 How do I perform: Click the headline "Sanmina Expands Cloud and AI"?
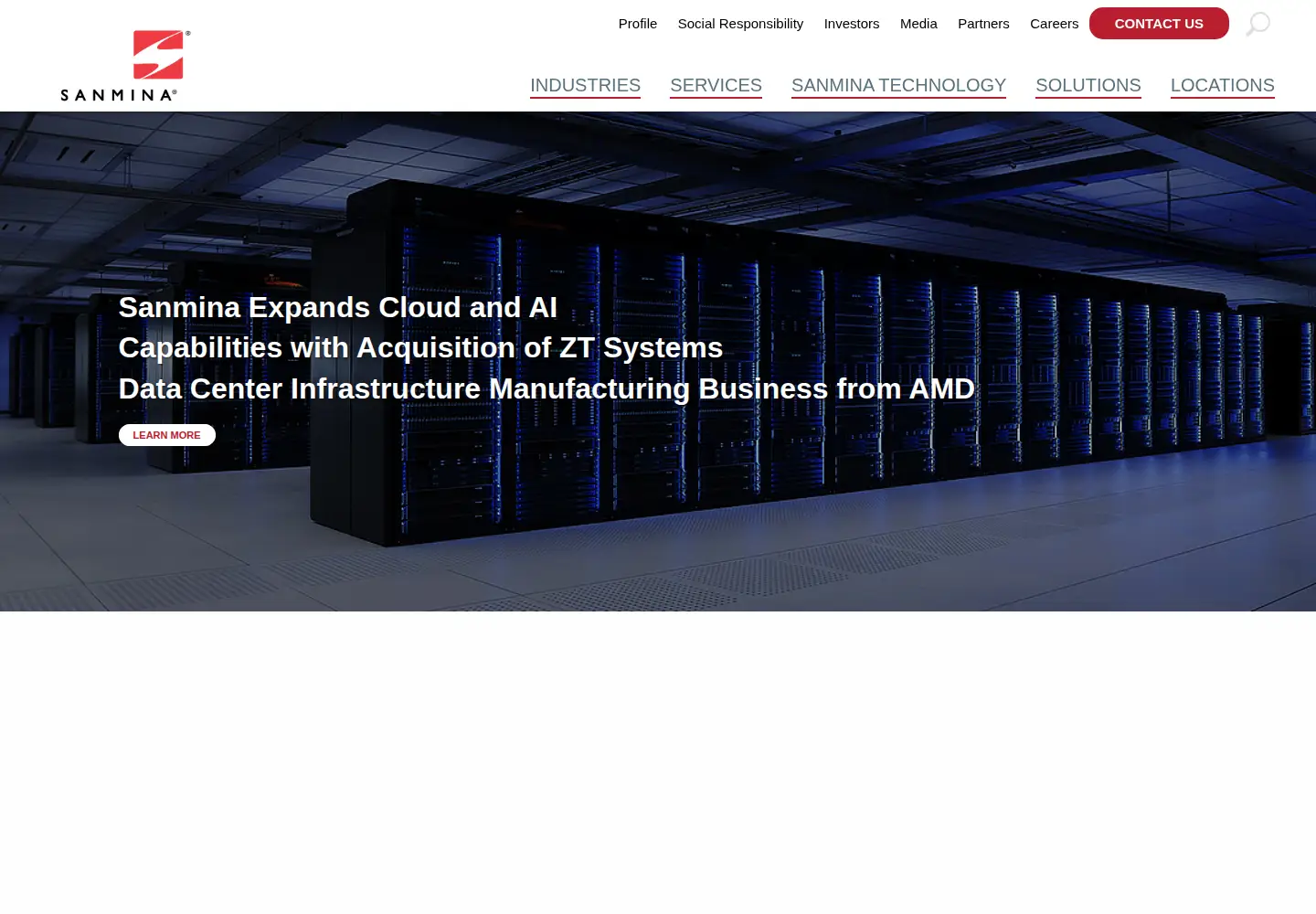click(x=338, y=307)
